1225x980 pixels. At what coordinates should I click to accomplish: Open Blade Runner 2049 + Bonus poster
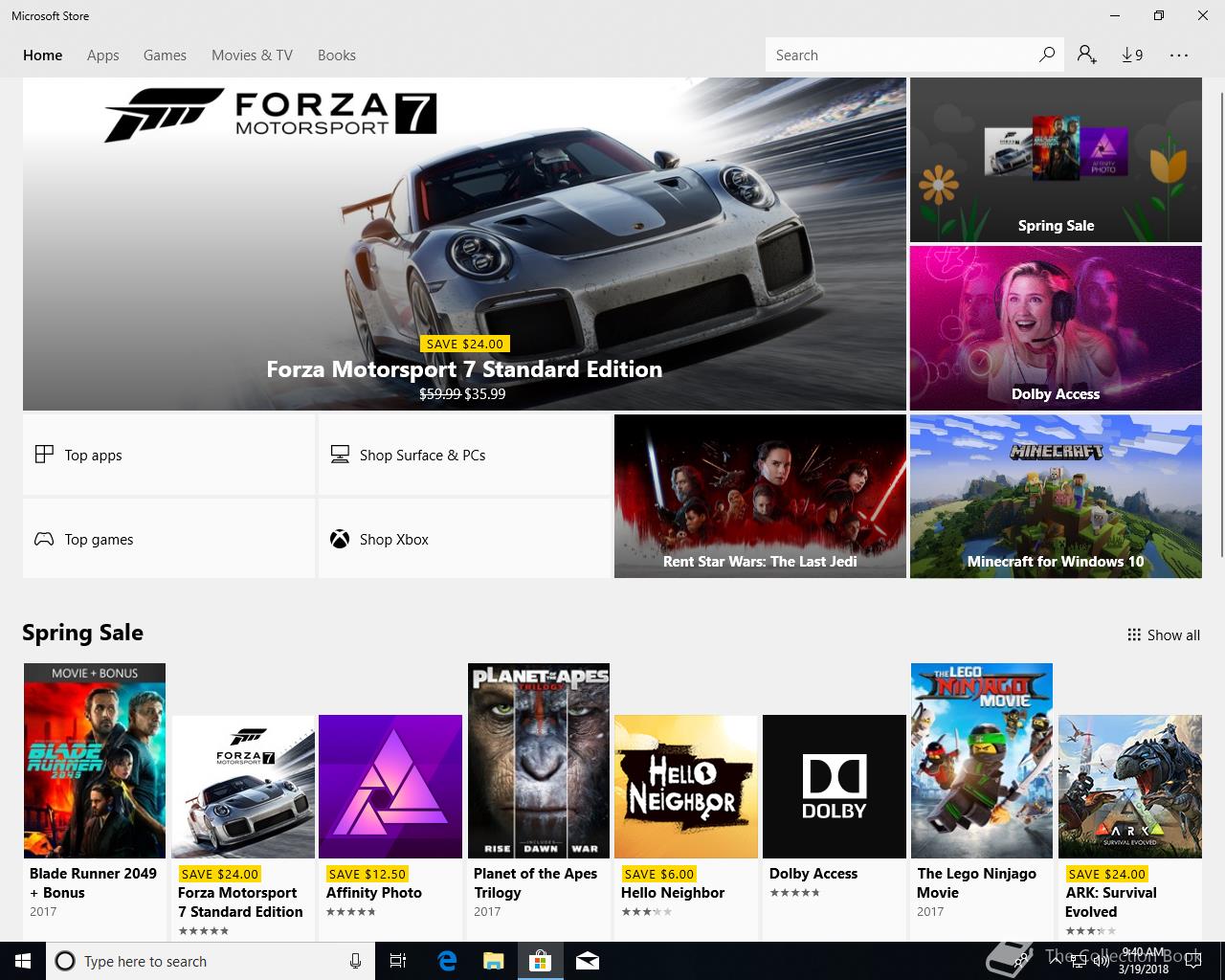(x=95, y=761)
